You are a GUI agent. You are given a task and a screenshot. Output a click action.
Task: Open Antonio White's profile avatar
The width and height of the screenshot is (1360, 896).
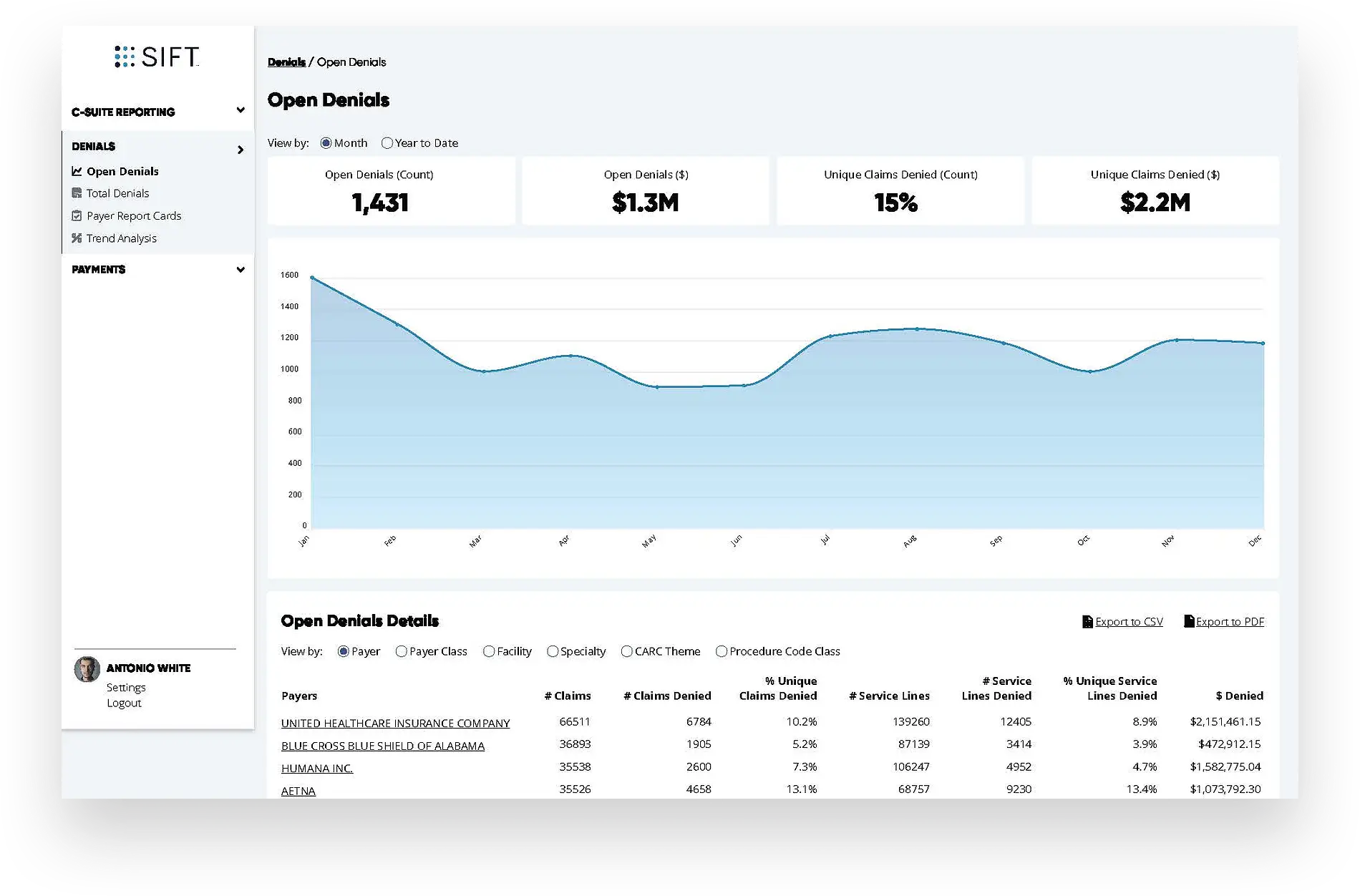tap(86, 668)
